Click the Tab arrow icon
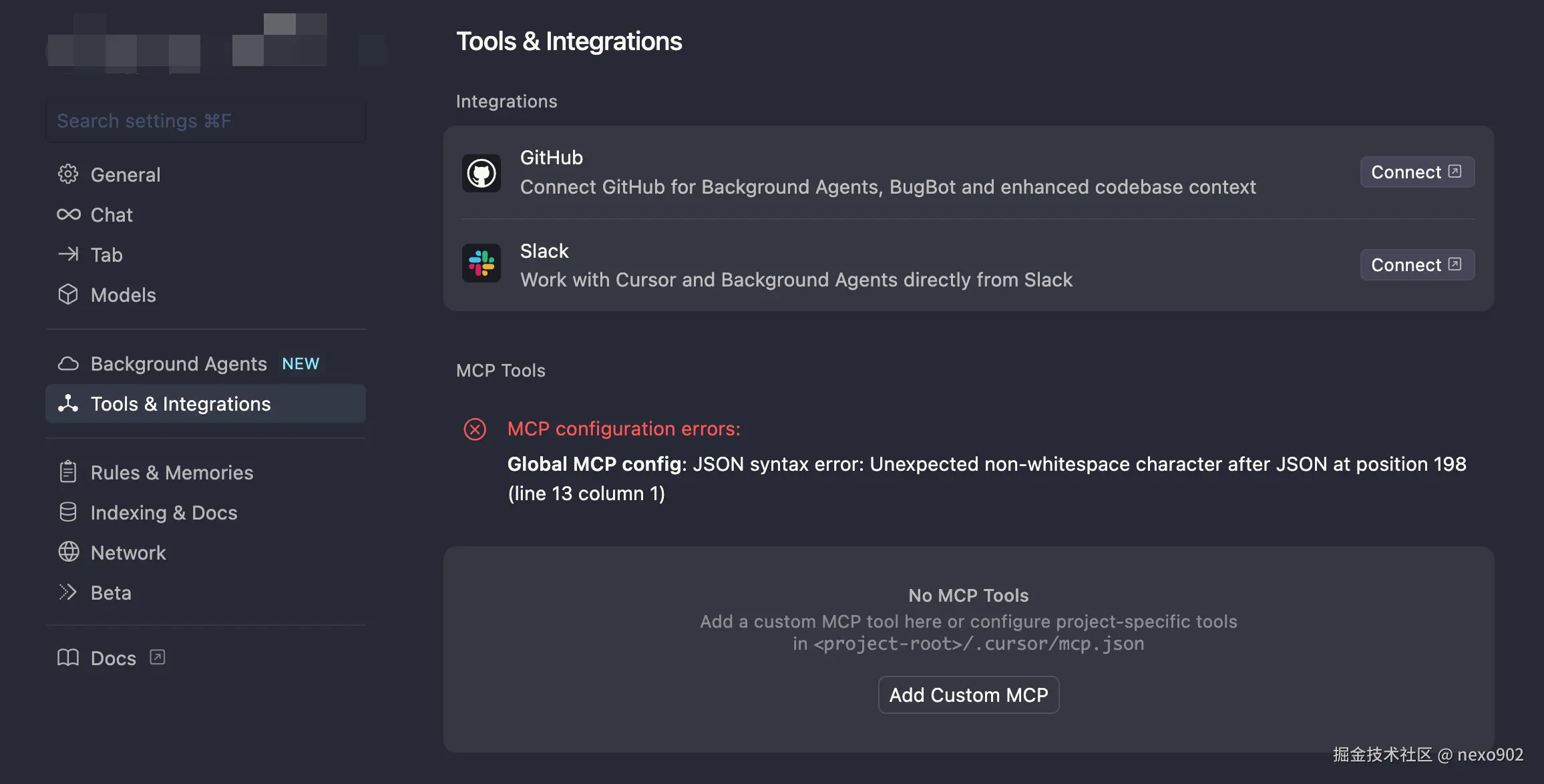The height and width of the screenshot is (784, 1544). (68, 254)
